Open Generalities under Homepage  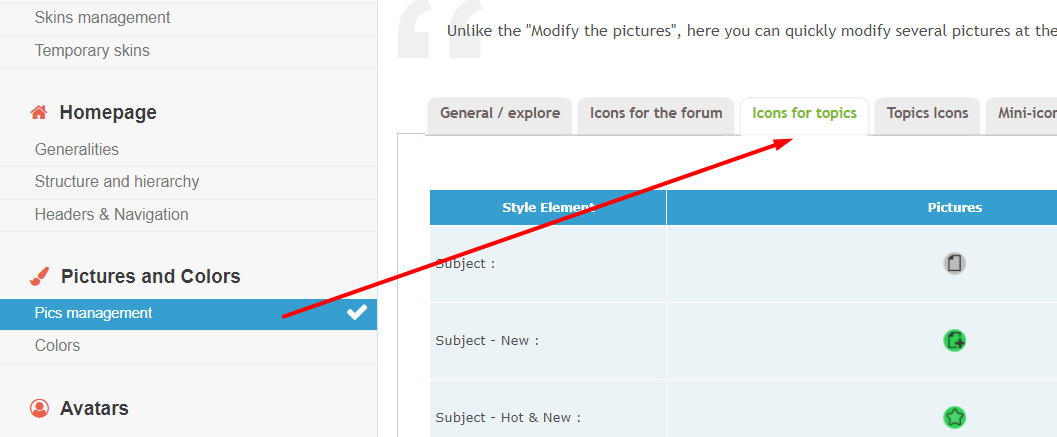(x=77, y=149)
